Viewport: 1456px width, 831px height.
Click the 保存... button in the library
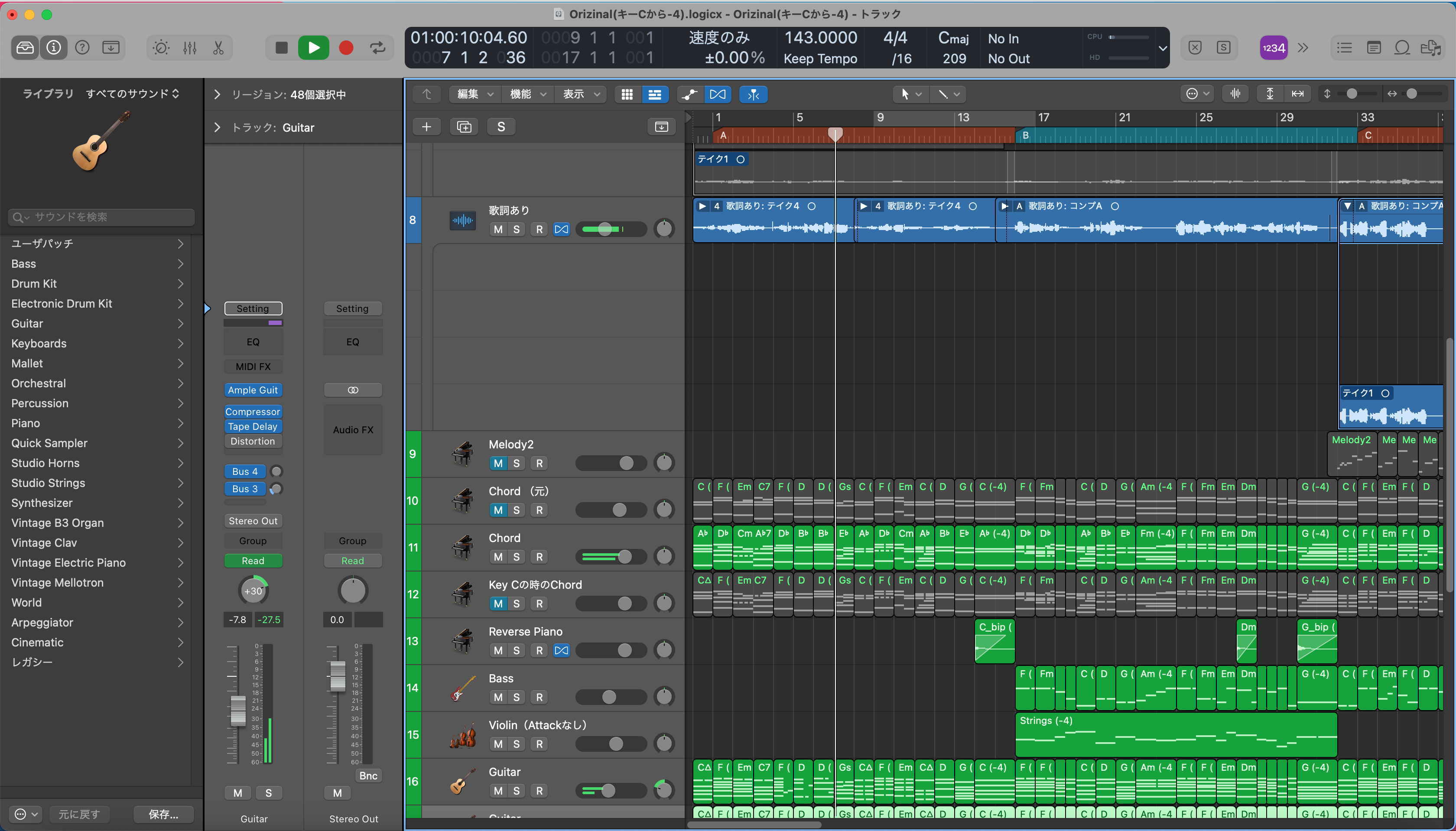point(163,814)
